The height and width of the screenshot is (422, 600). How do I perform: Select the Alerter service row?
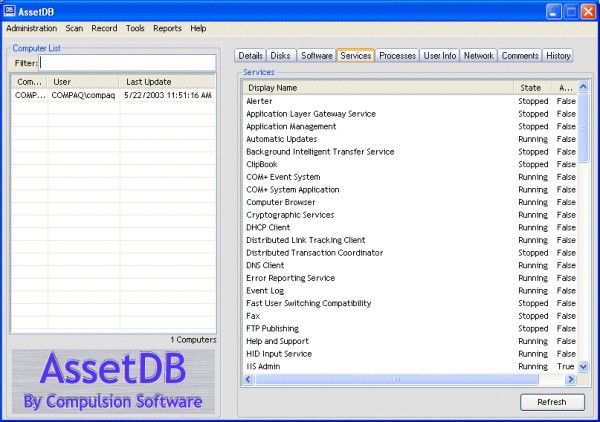410,101
